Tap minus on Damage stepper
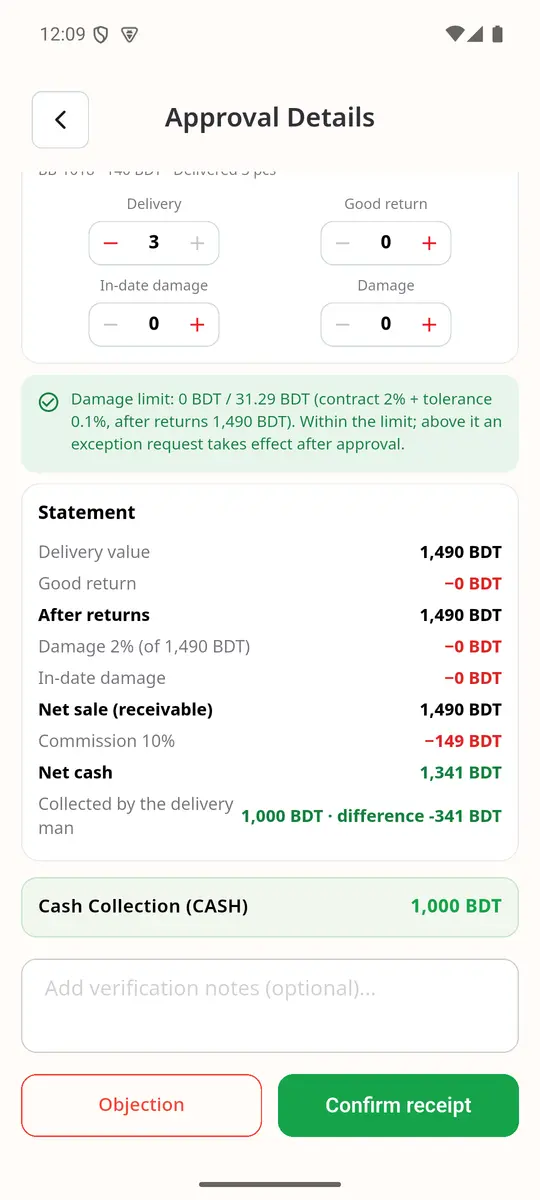The height and width of the screenshot is (1200, 540). [x=343, y=325]
